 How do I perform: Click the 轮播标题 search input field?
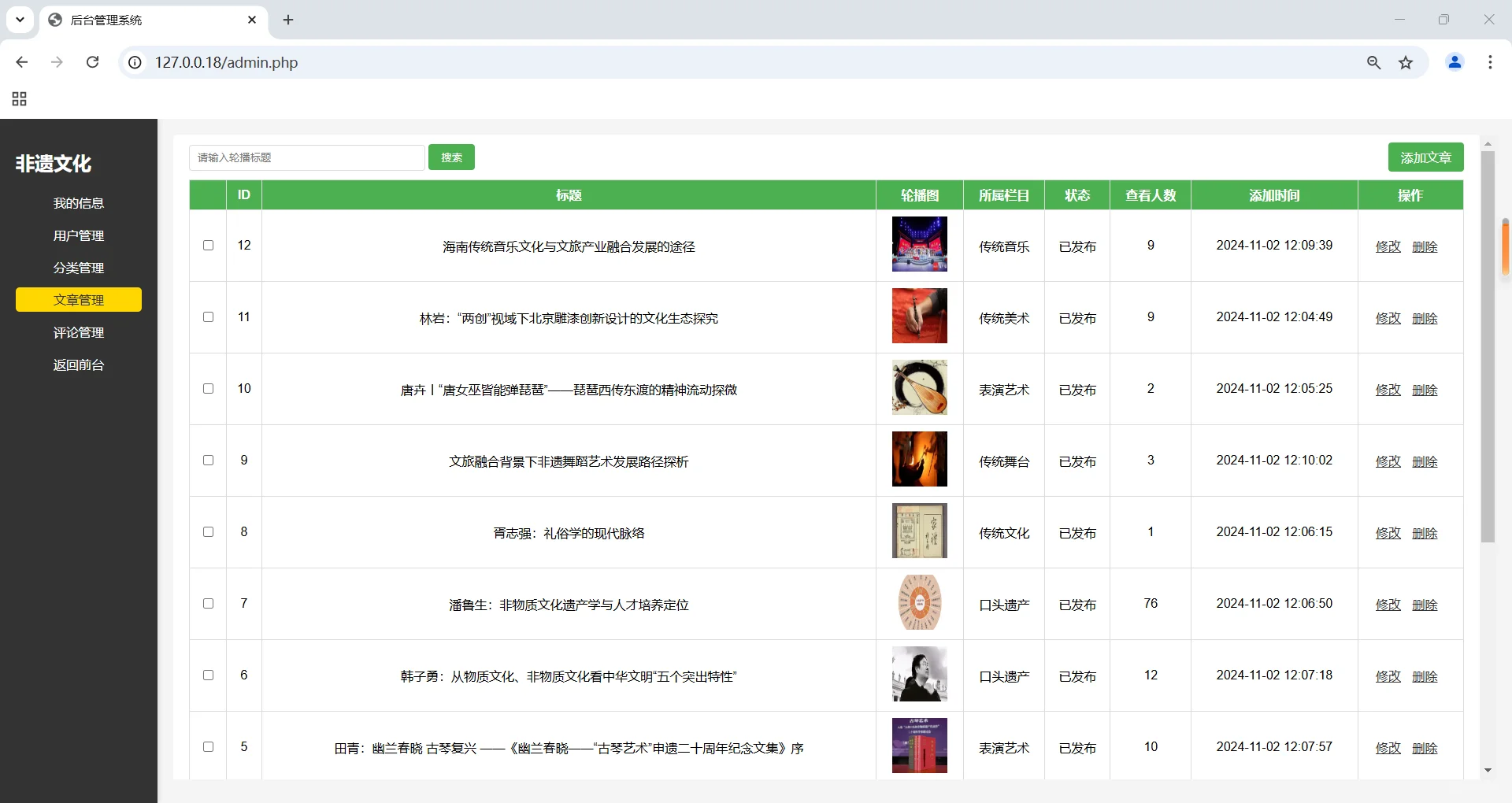pos(306,157)
